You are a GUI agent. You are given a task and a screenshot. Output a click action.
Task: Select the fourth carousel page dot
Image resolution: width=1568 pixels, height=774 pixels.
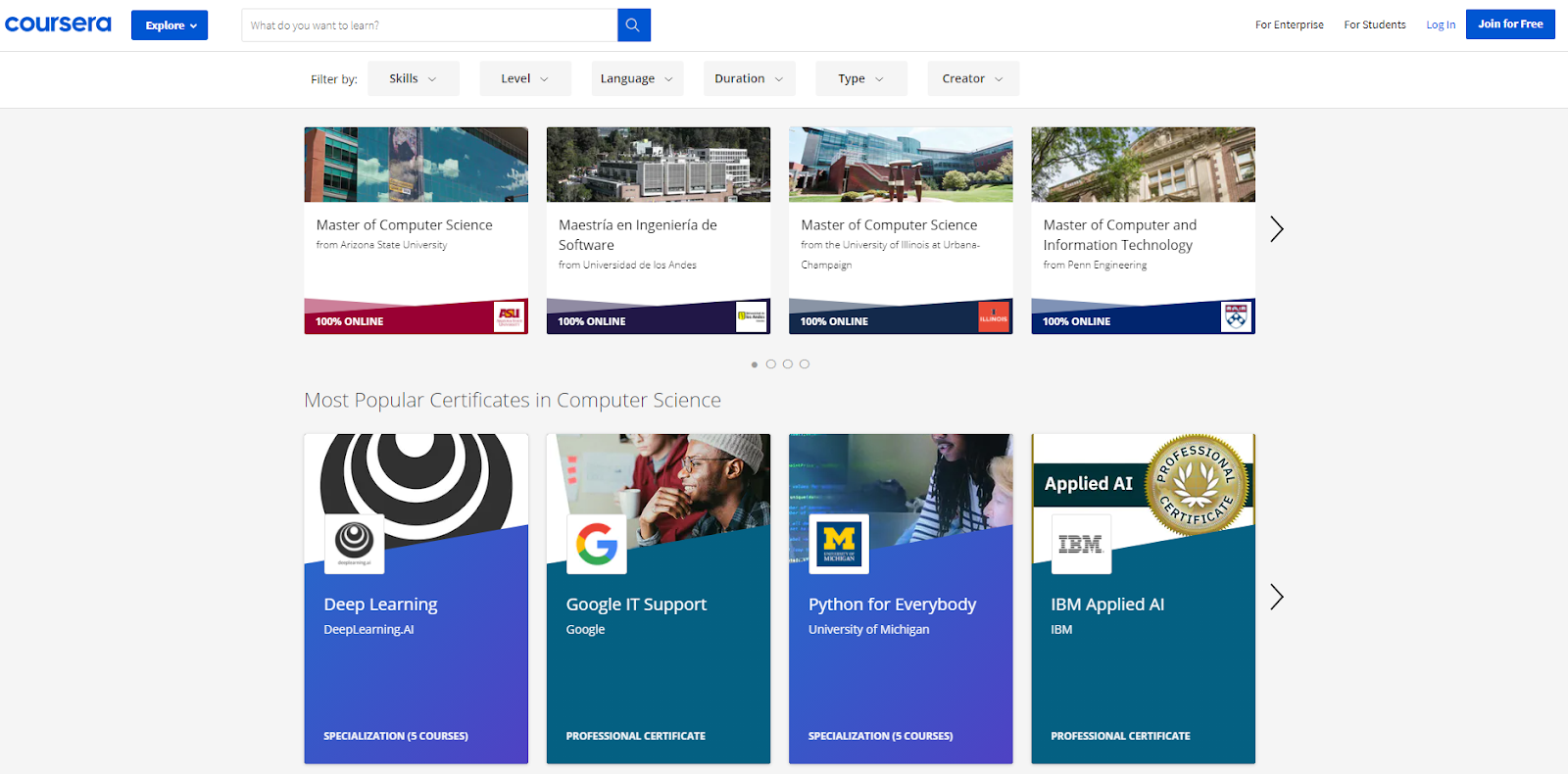click(x=805, y=364)
